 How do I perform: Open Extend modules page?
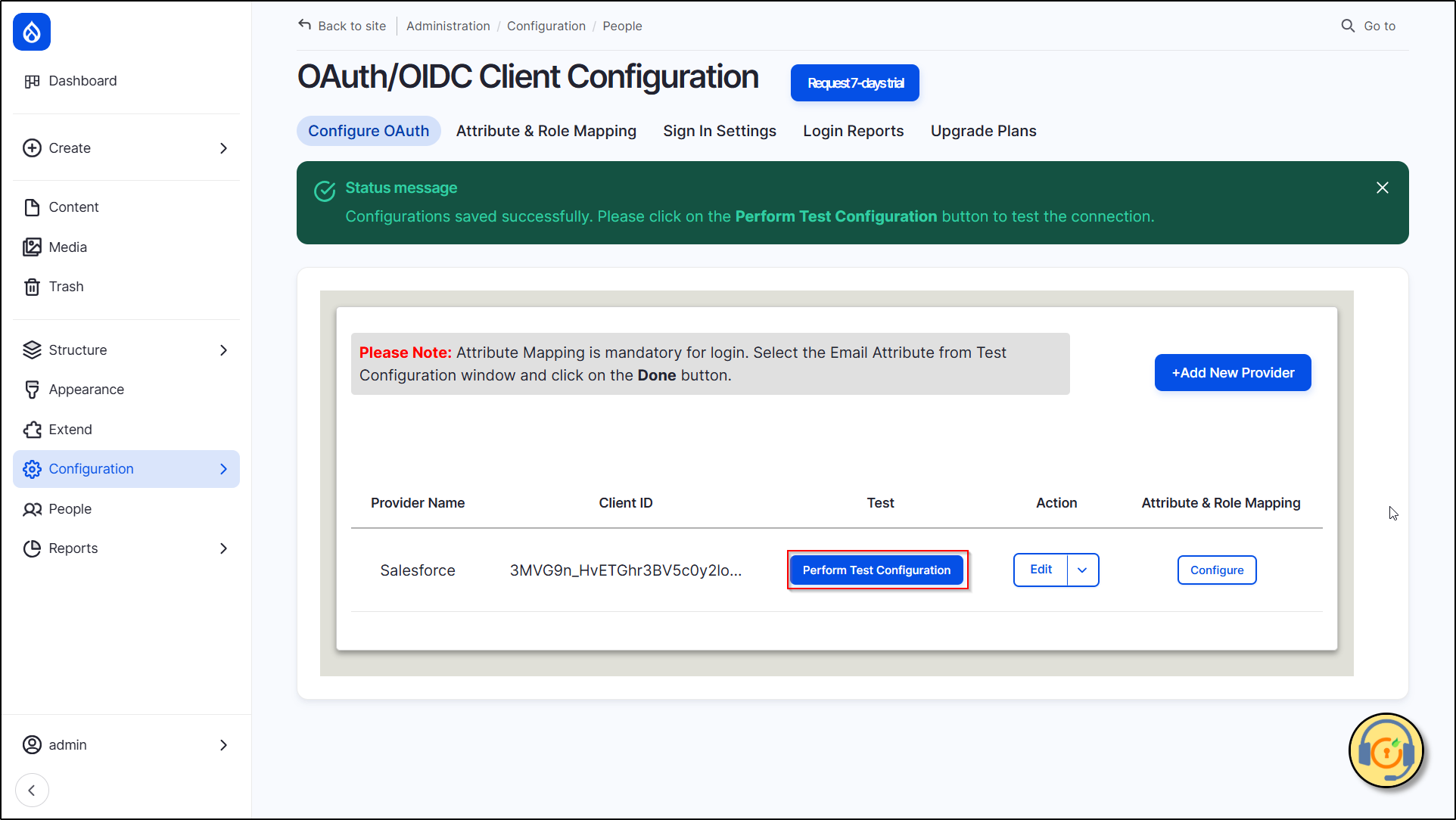pyautogui.click(x=70, y=430)
